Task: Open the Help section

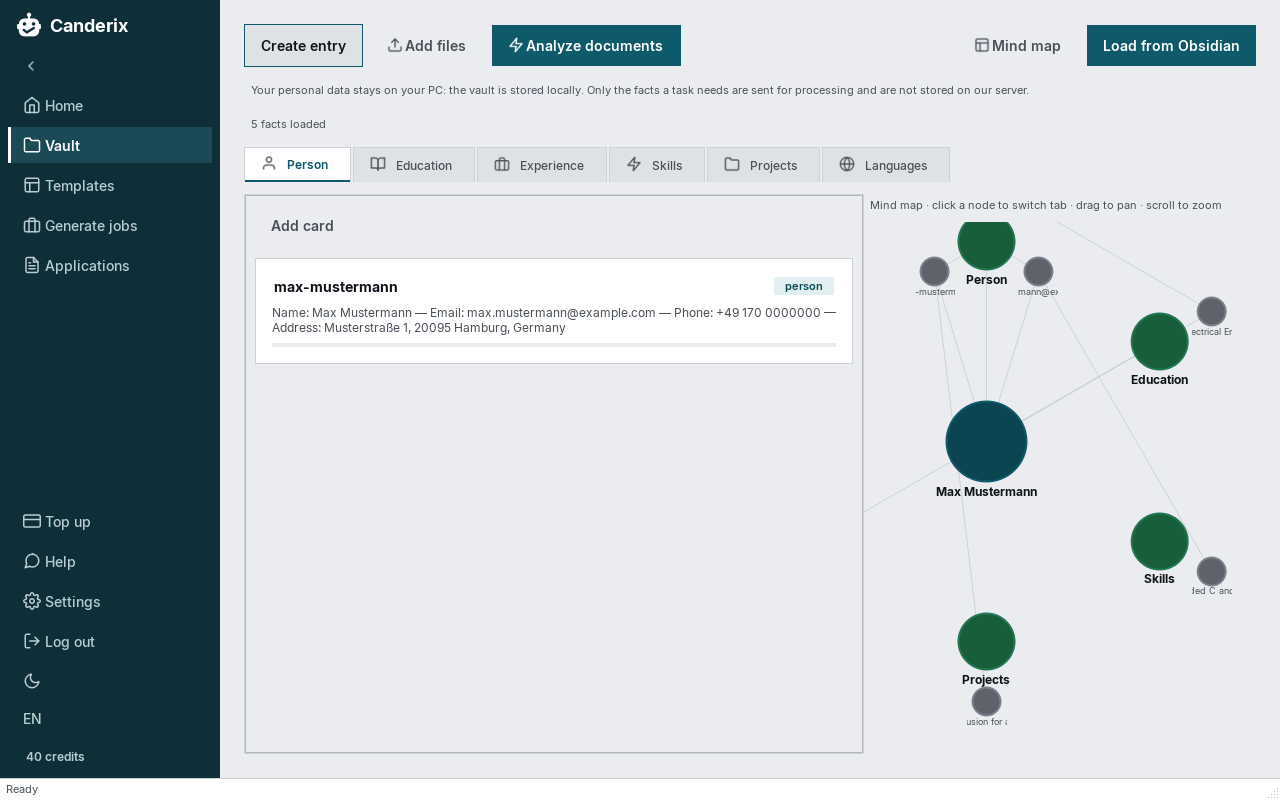Action: pyautogui.click(x=110, y=561)
